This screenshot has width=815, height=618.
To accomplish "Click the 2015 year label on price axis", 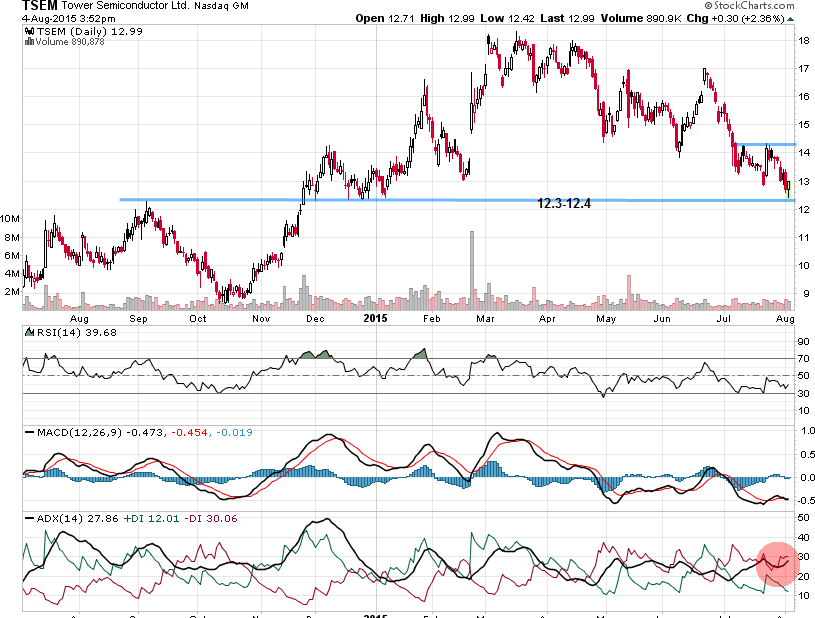I will point(375,318).
